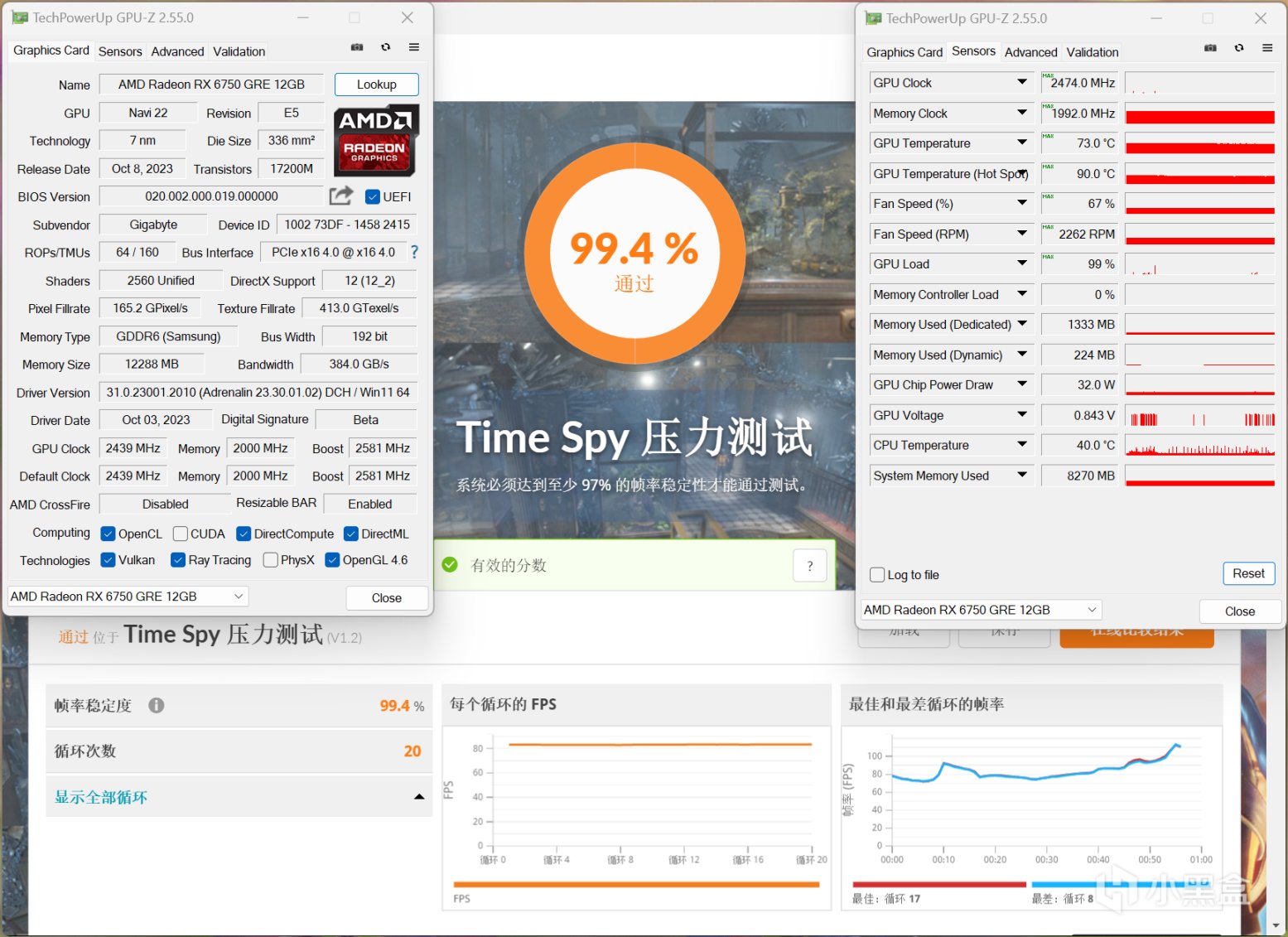Toggle the DirectML checkbox
The height and width of the screenshot is (937, 1288).
pos(350,534)
